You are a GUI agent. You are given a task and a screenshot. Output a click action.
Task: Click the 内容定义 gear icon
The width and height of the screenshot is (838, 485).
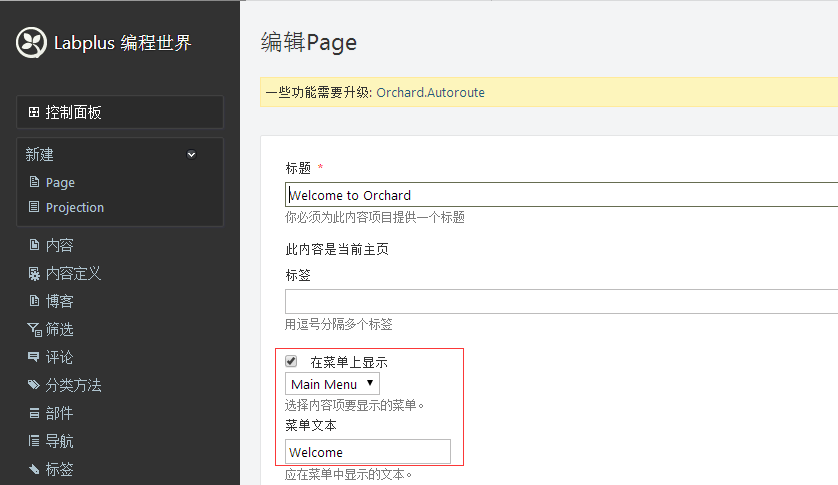(34, 273)
